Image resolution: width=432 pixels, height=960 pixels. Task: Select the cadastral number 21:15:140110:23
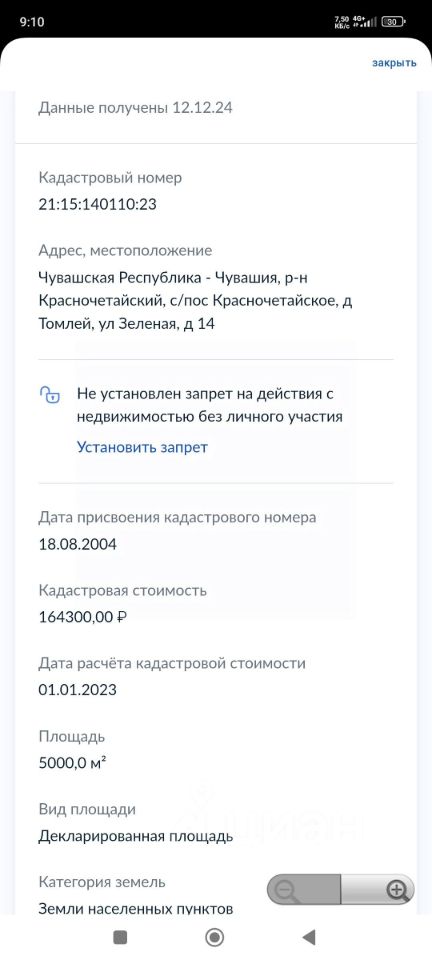(x=97, y=204)
